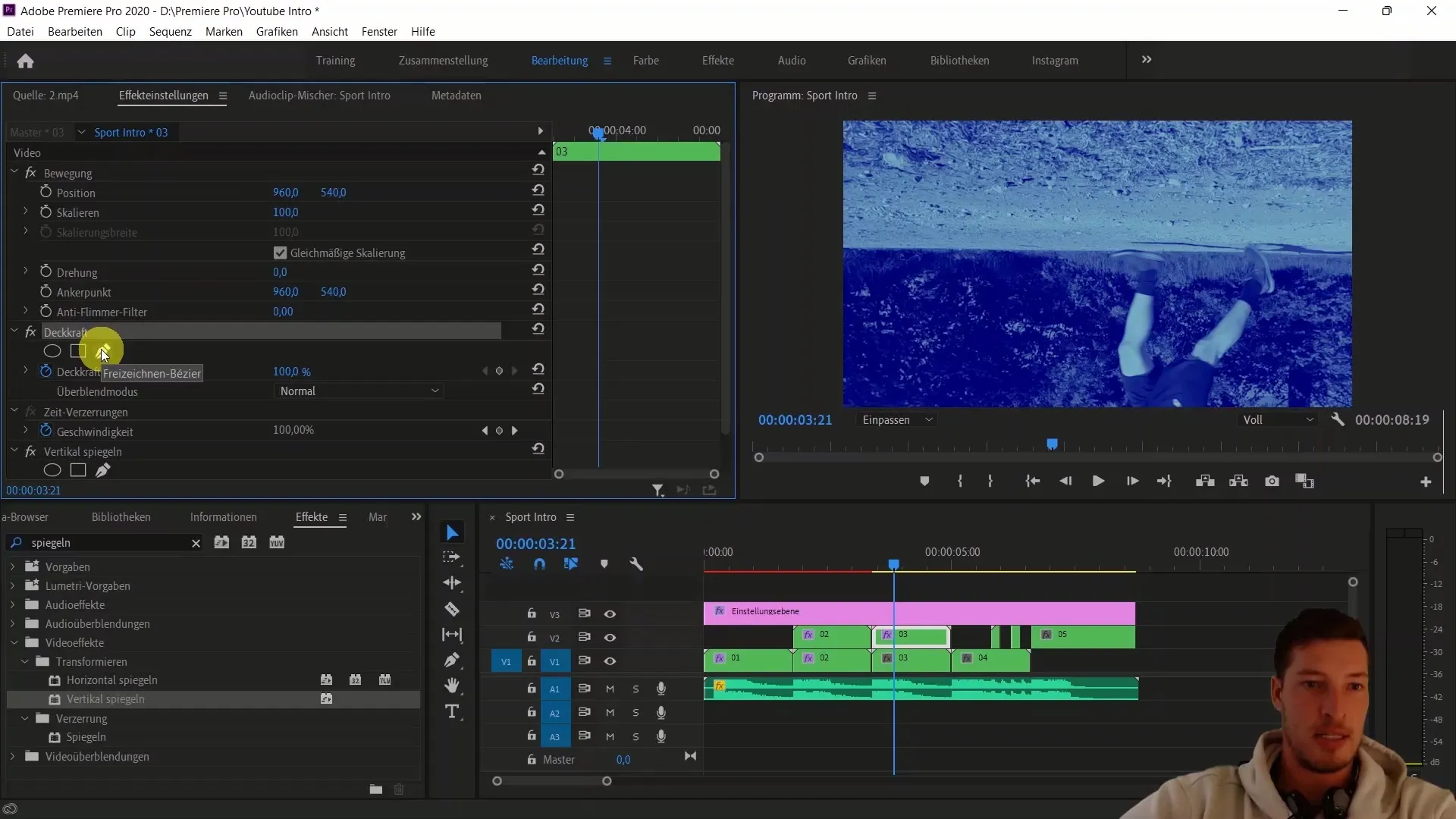
Task: Click Einpassen dropdown in program monitor
Action: pos(894,419)
